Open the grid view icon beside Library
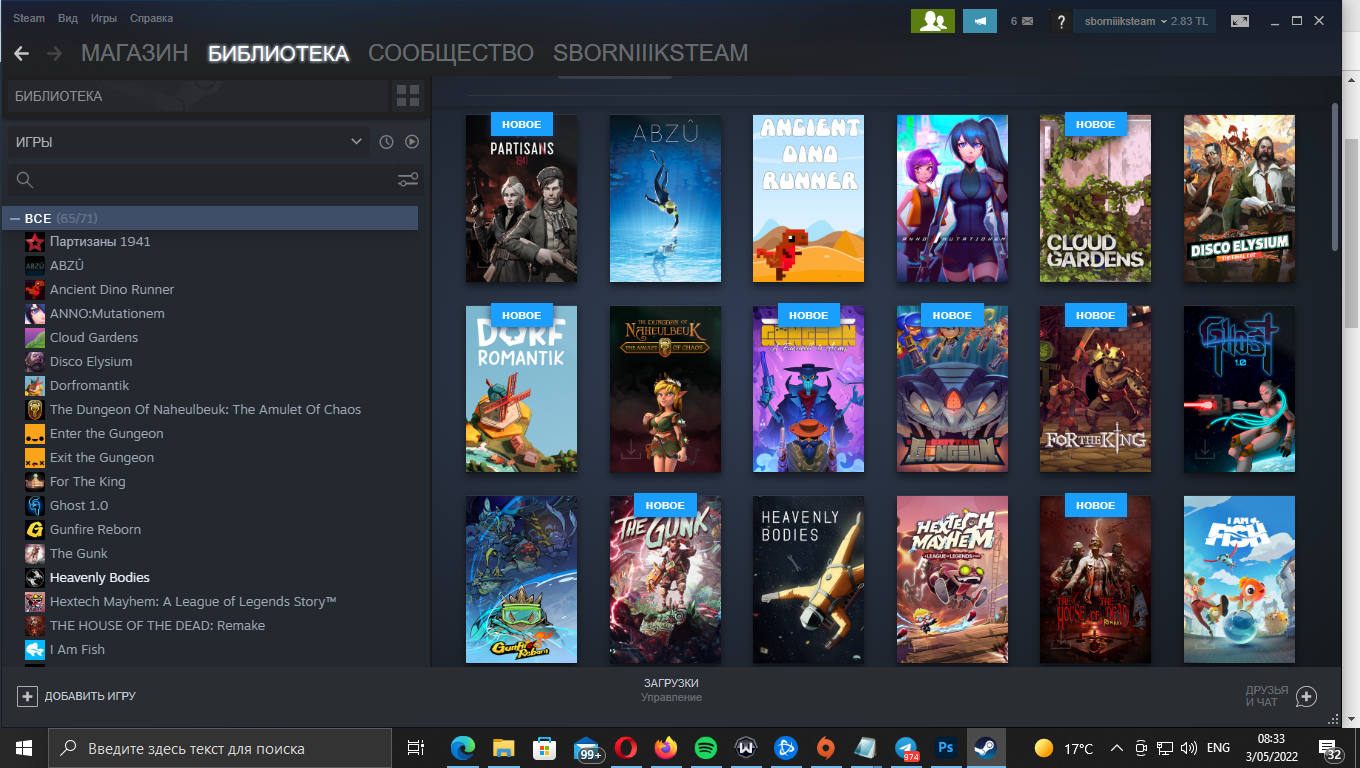Screen dimensions: 1360x768 click(x=408, y=96)
